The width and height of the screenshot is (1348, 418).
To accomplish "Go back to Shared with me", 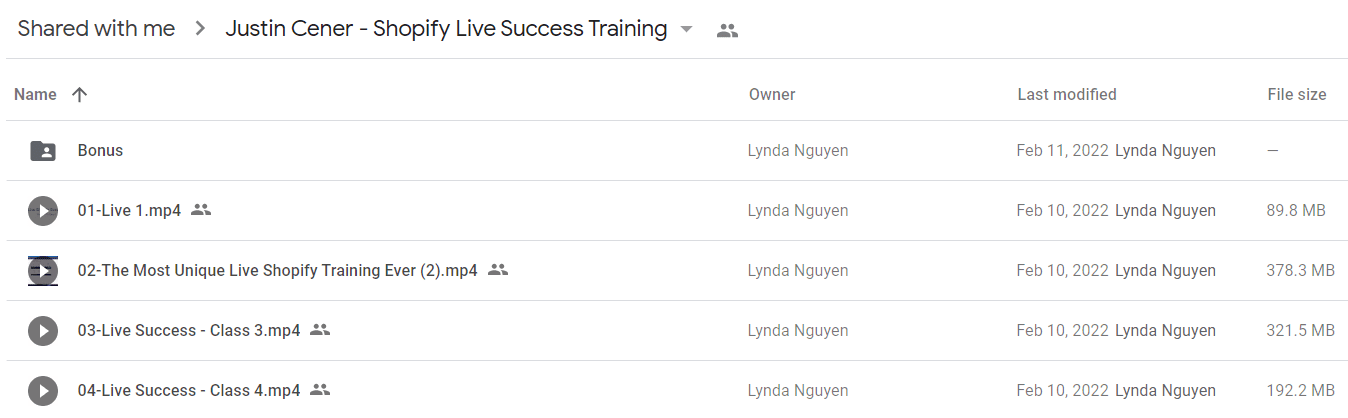I will click(96, 29).
